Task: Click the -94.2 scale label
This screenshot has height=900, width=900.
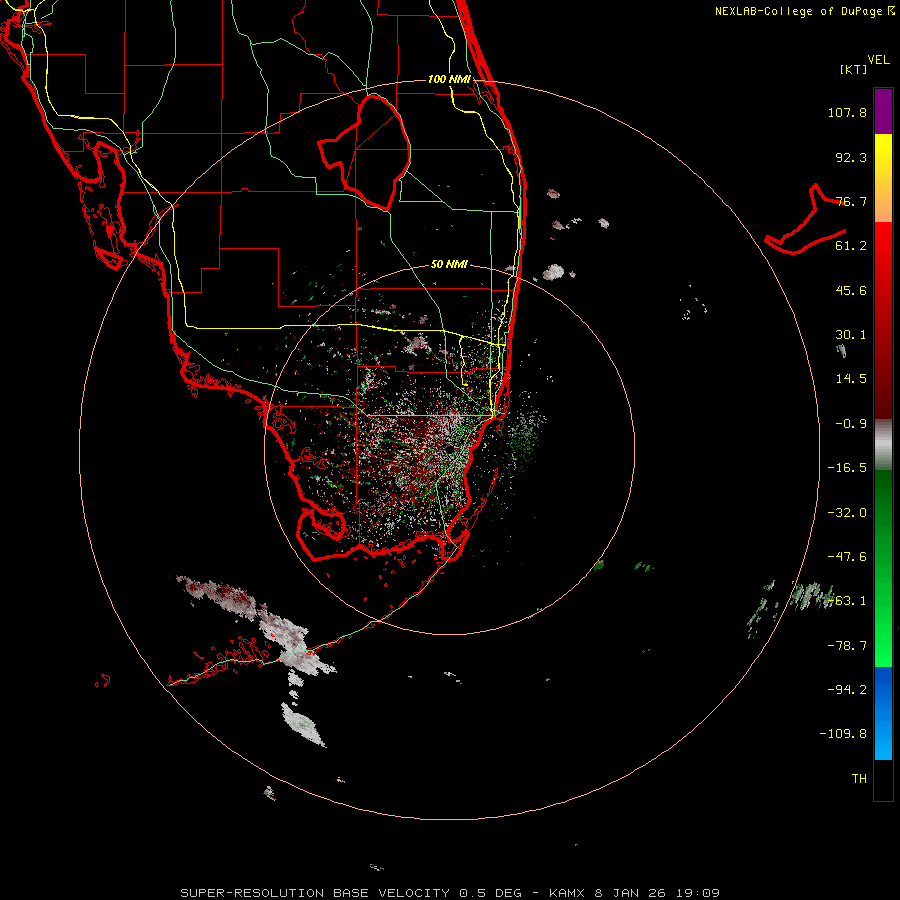Action: 847,689
